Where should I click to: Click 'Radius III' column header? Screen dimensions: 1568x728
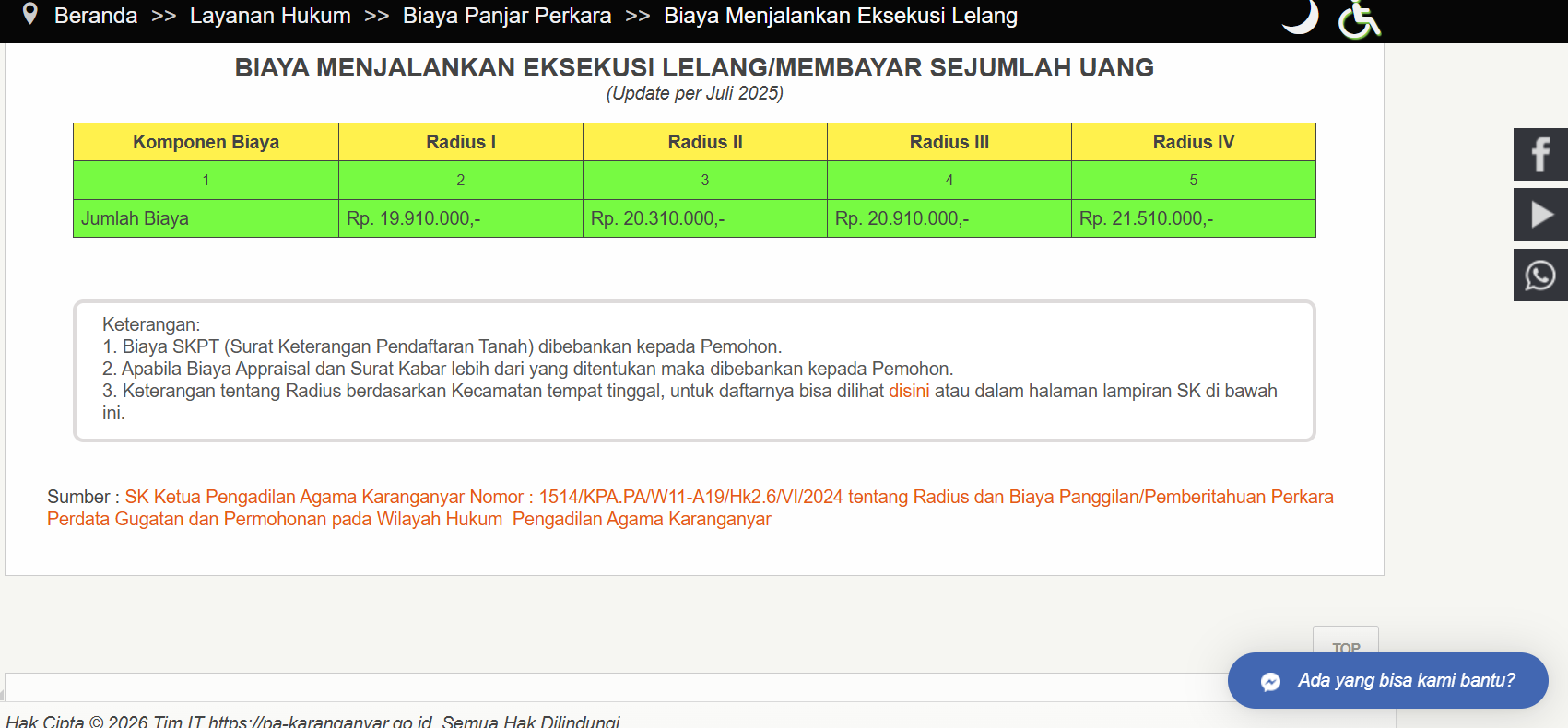[949, 142]
